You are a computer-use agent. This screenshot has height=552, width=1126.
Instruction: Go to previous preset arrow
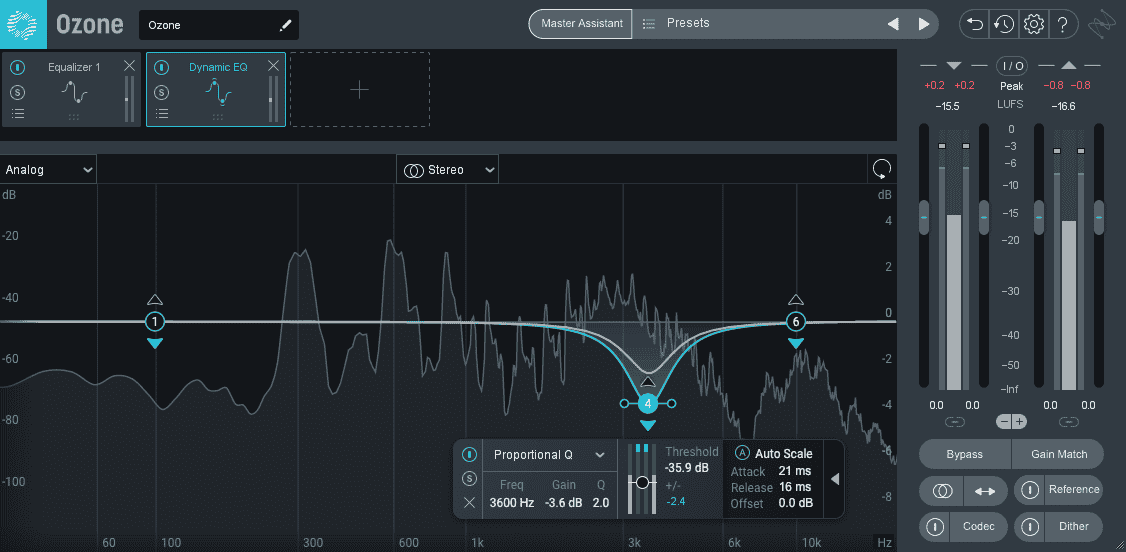pyautogui.click(x=893, y=24)
